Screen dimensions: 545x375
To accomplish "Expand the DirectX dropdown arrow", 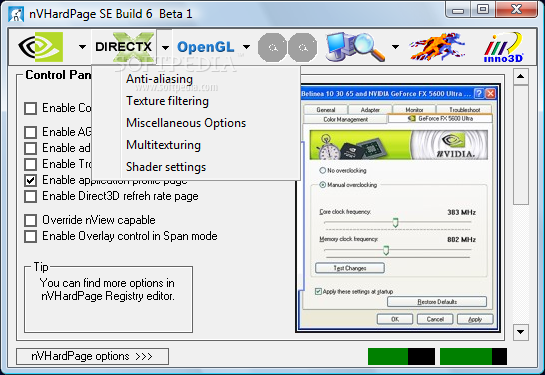I will click(x=165, y=47).
